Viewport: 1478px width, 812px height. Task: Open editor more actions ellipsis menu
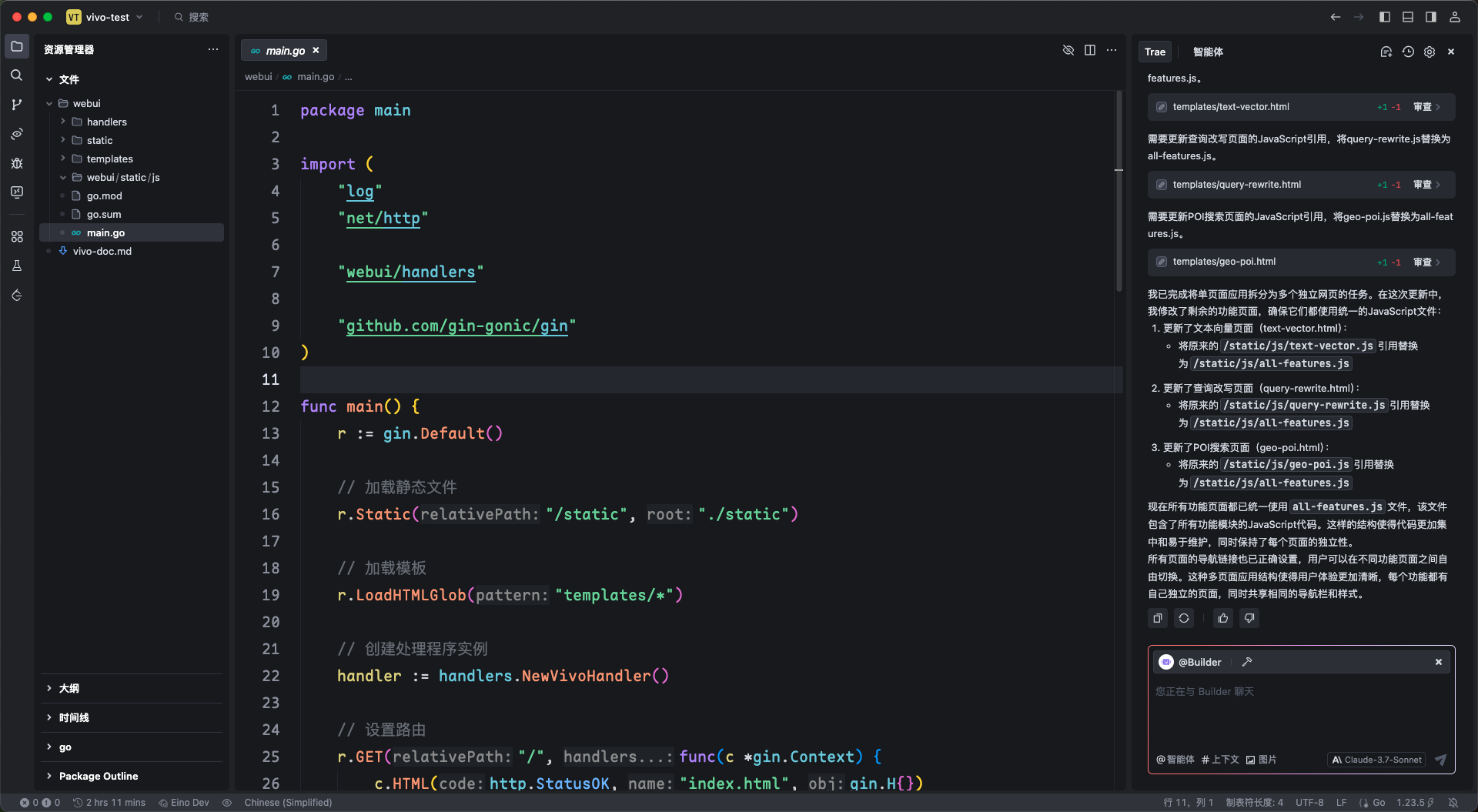tap(1112, 50)
